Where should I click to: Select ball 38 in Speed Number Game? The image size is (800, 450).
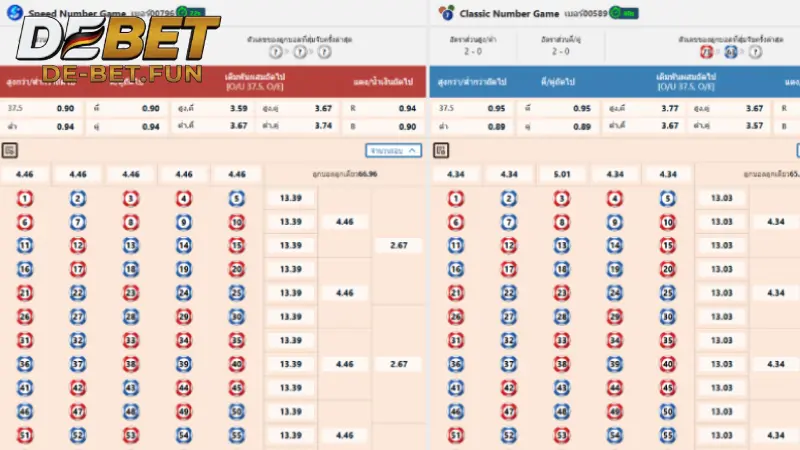click(131, 364)
